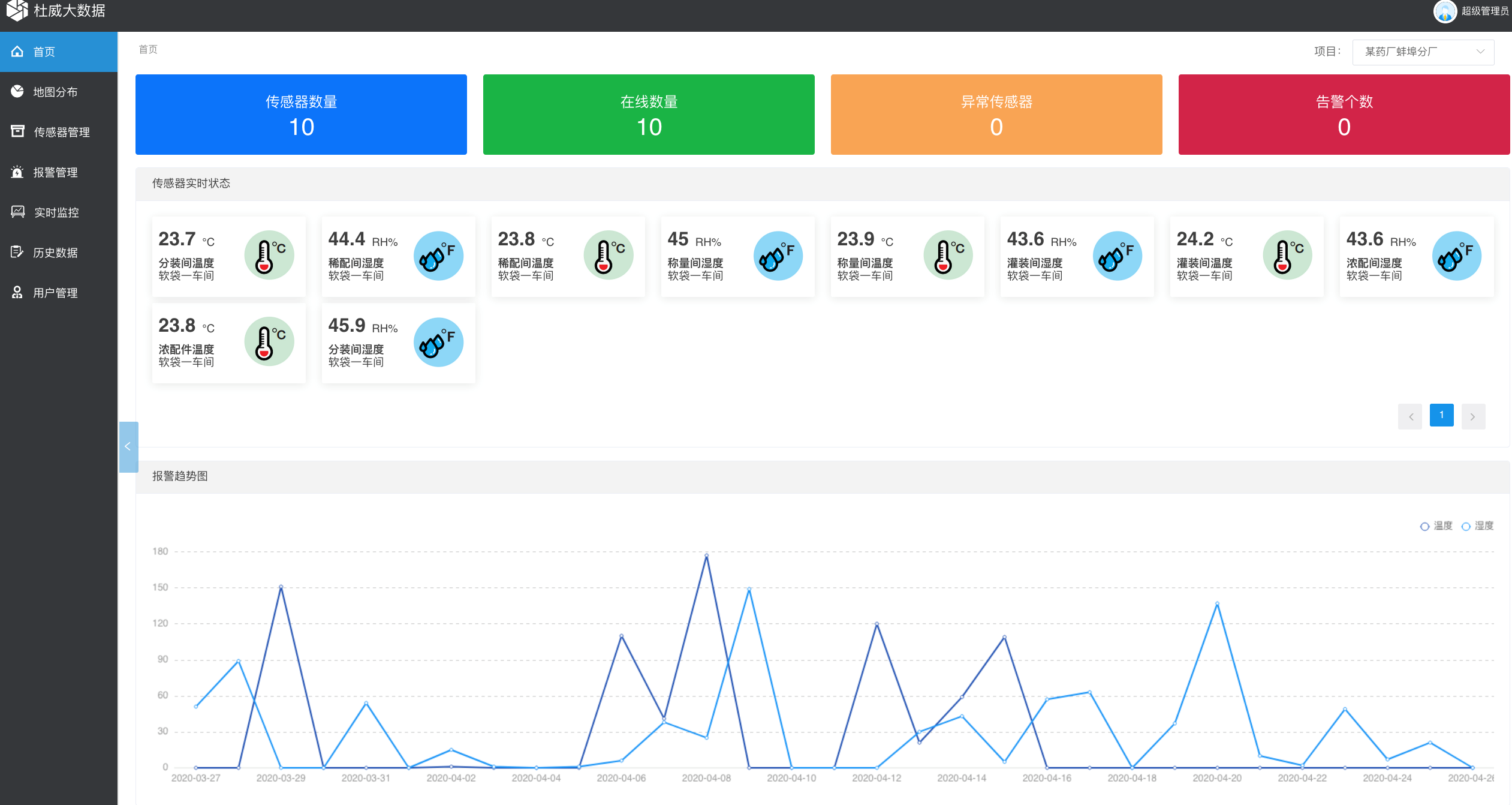Click thermometer icon of 称量间温度
1512x805 pixels.
948,256
